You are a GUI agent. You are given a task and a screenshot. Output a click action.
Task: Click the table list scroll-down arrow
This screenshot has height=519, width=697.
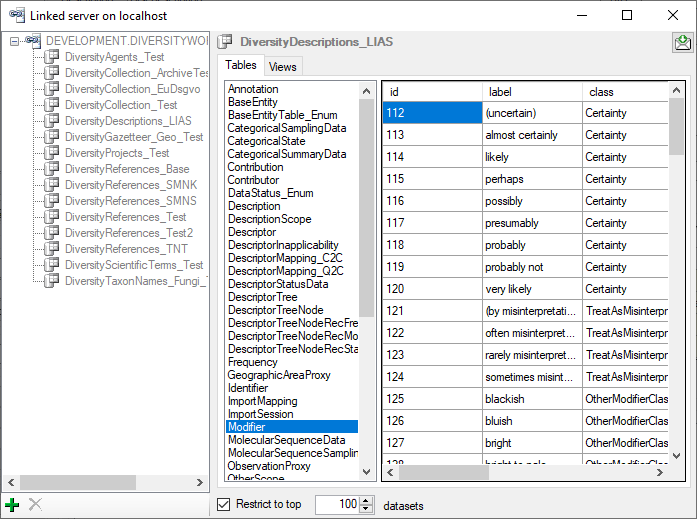tap(367, 472)
